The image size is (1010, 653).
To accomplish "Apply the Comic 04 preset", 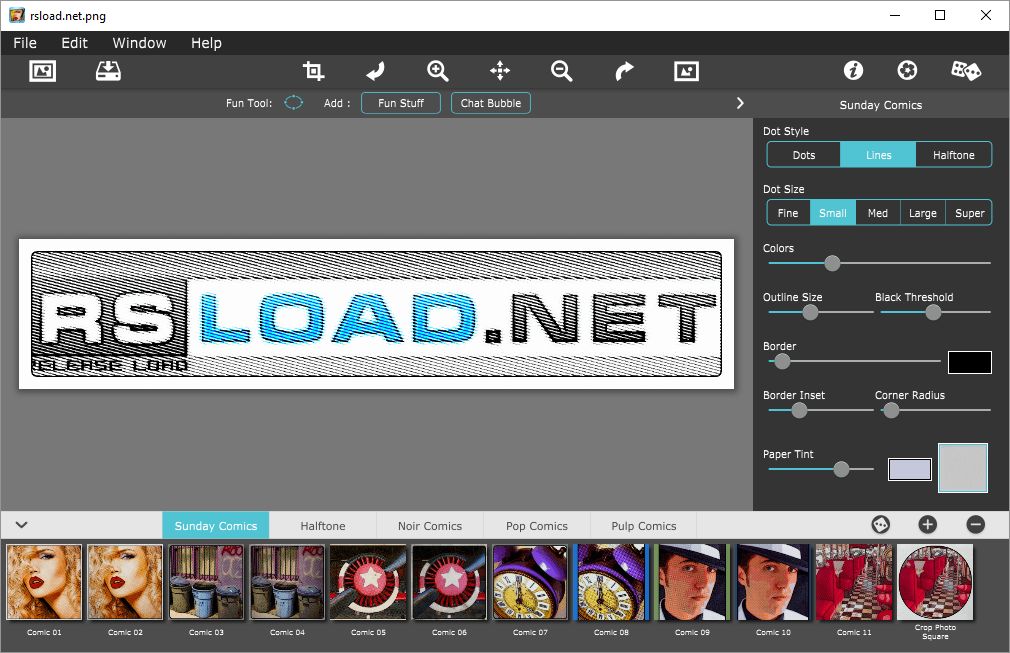I will tap(287, 582).
